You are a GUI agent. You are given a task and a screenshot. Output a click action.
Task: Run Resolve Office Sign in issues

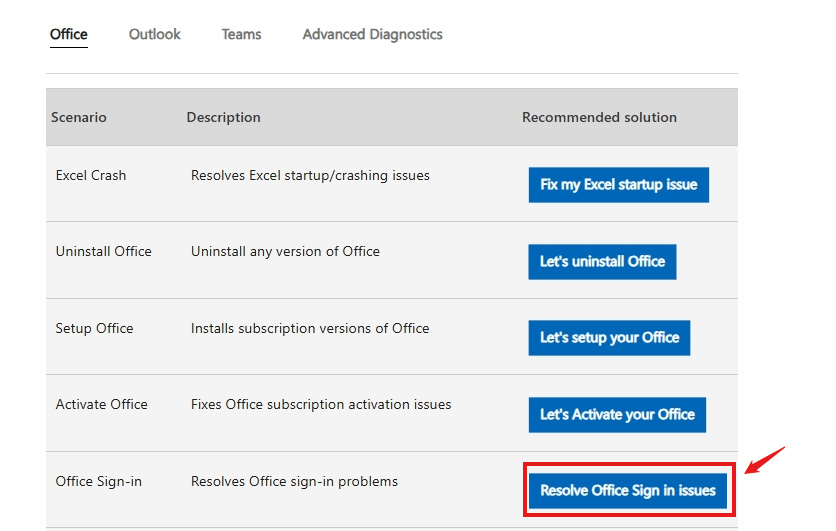[x=628, y=490]
